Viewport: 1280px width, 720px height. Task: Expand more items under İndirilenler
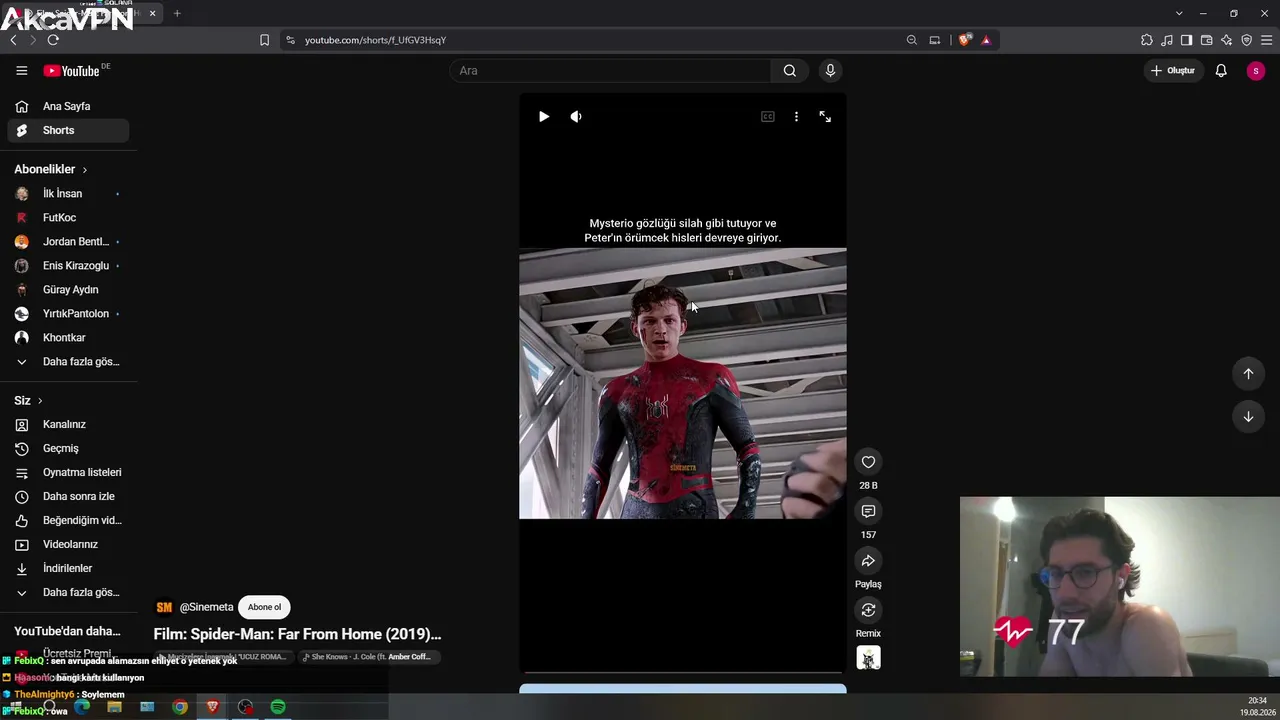point(68,593)
